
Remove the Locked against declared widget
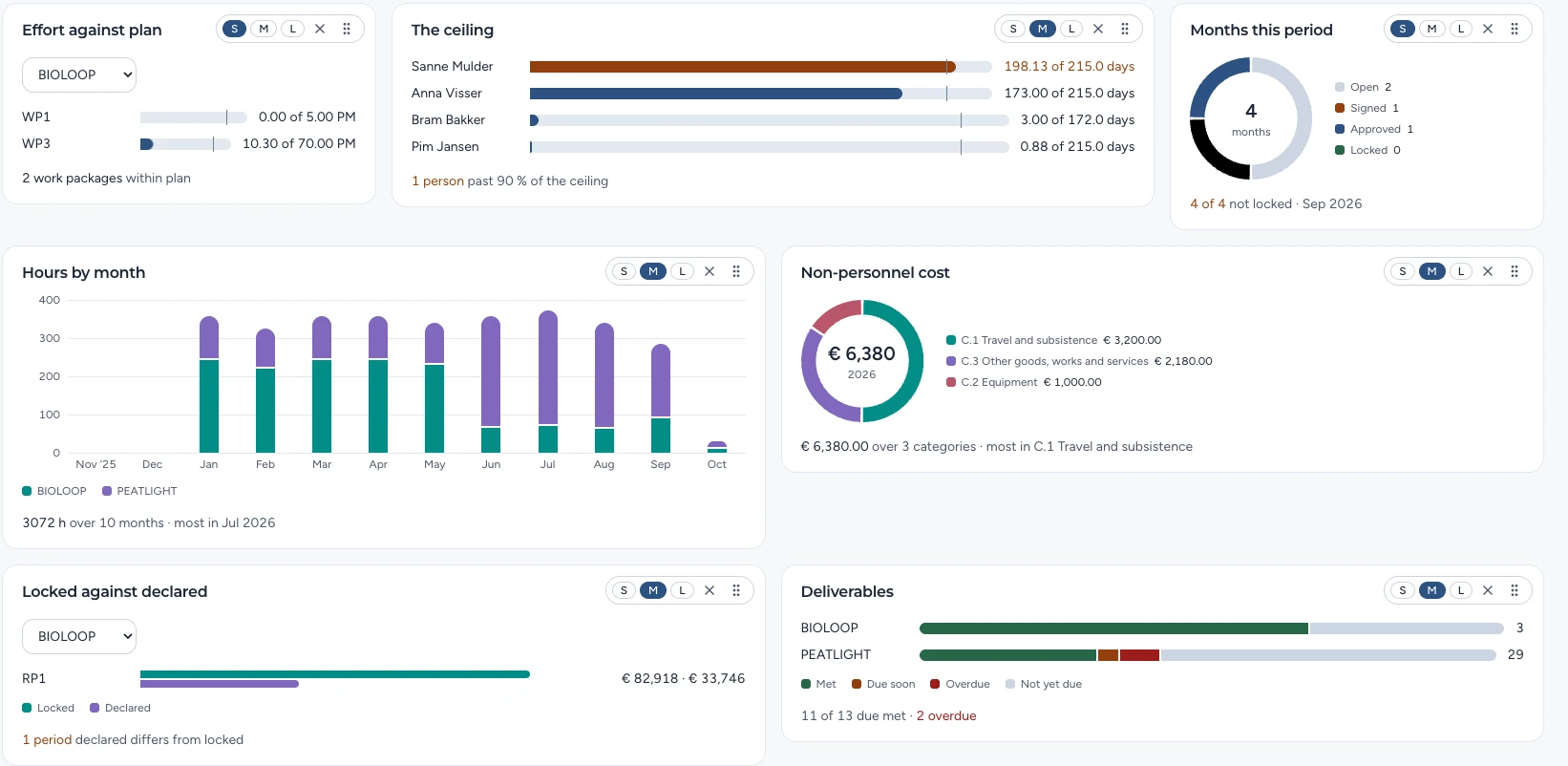click(x=710, y=590)
